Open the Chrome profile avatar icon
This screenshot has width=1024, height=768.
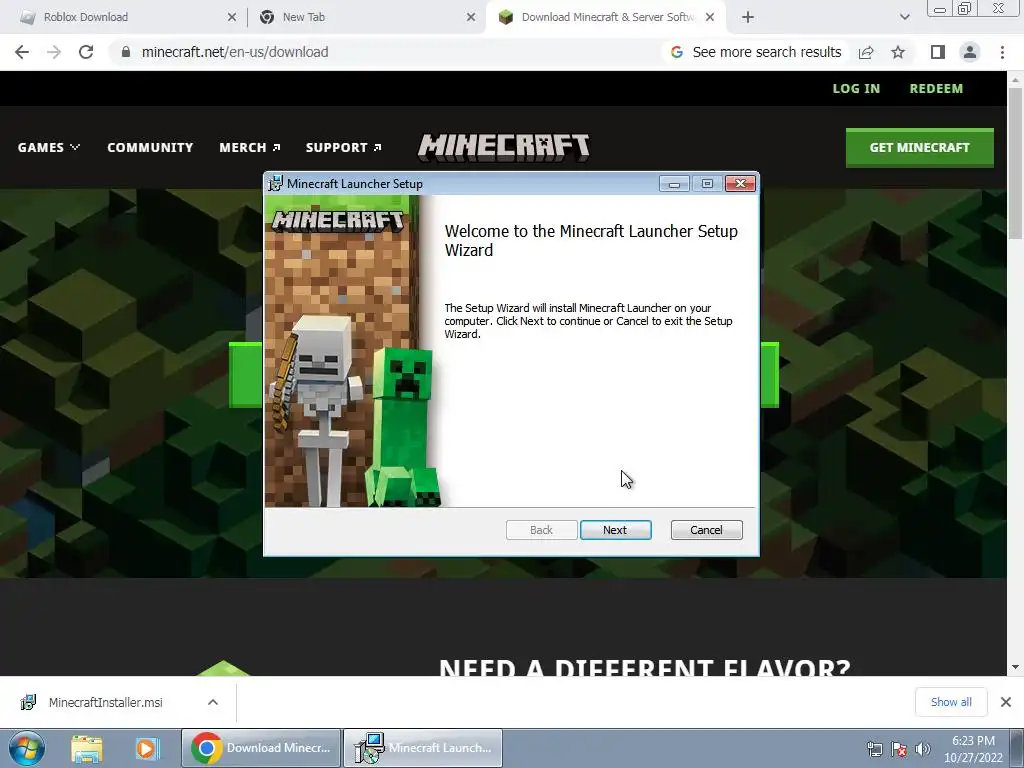[x=970, y=52]
